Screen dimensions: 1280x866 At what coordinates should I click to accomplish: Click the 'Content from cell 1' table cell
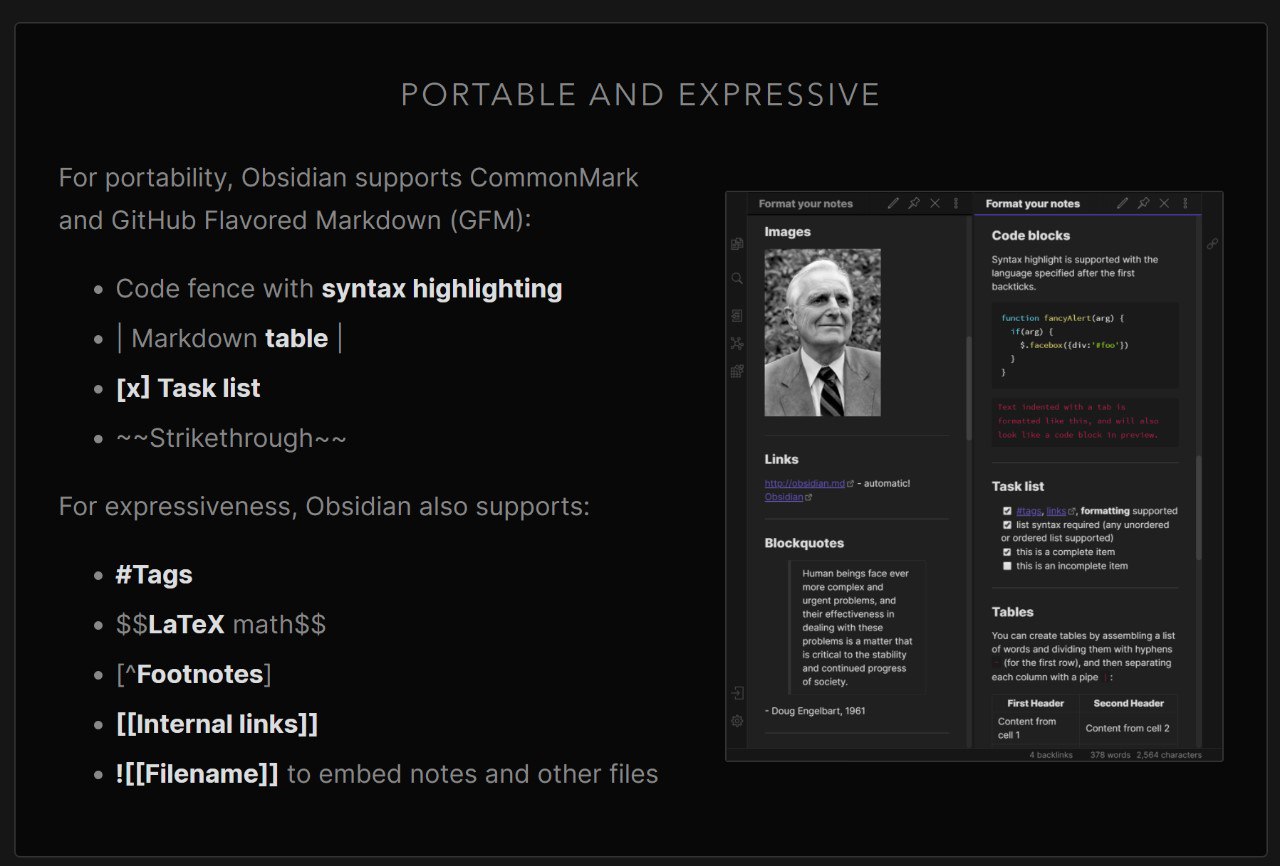click(1036, 728)
